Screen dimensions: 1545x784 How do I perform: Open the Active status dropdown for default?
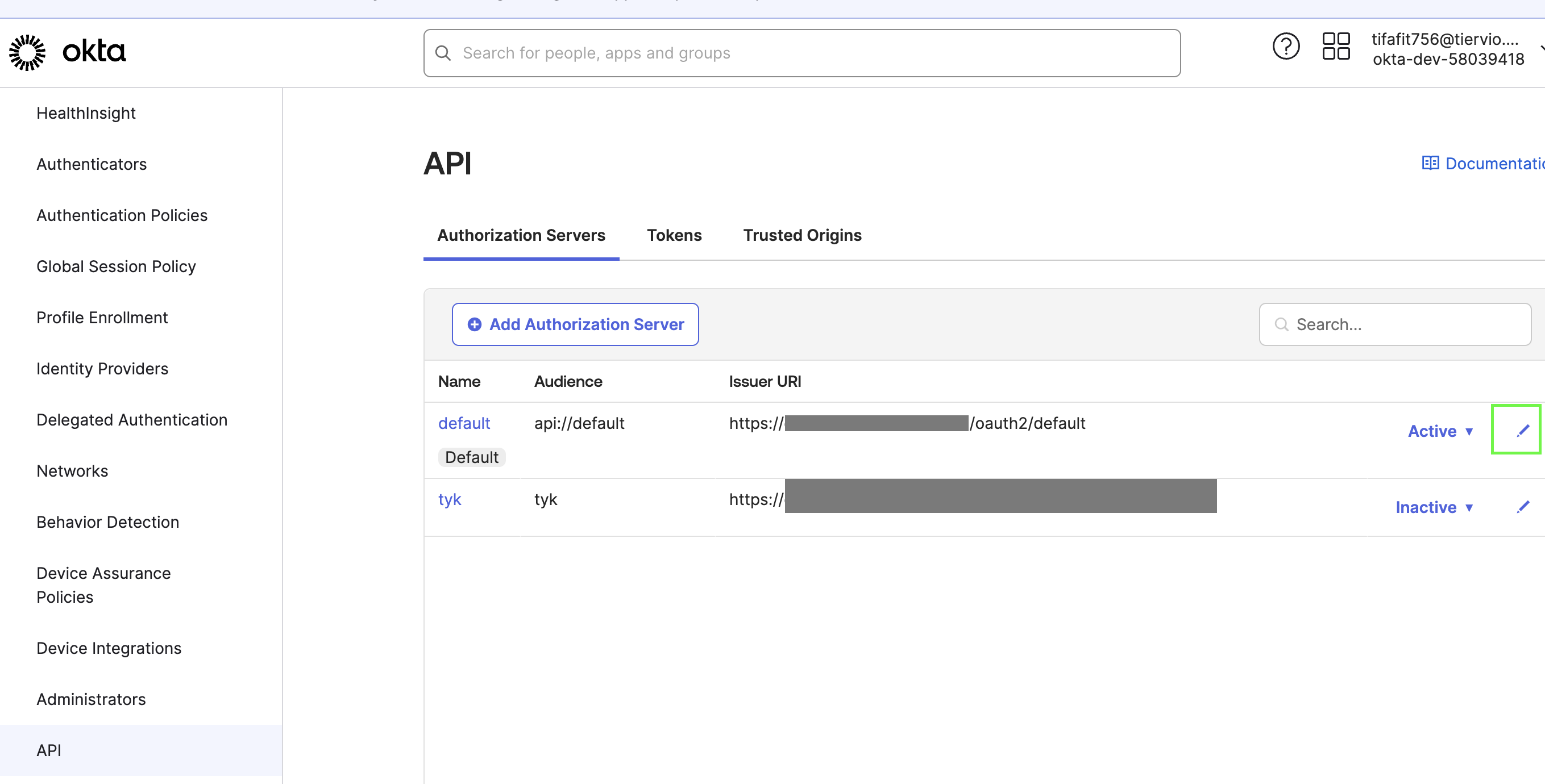(1440, 431)
